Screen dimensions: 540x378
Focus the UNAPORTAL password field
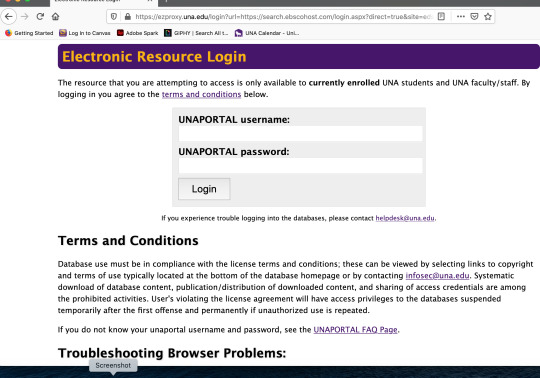click(300, 166)
